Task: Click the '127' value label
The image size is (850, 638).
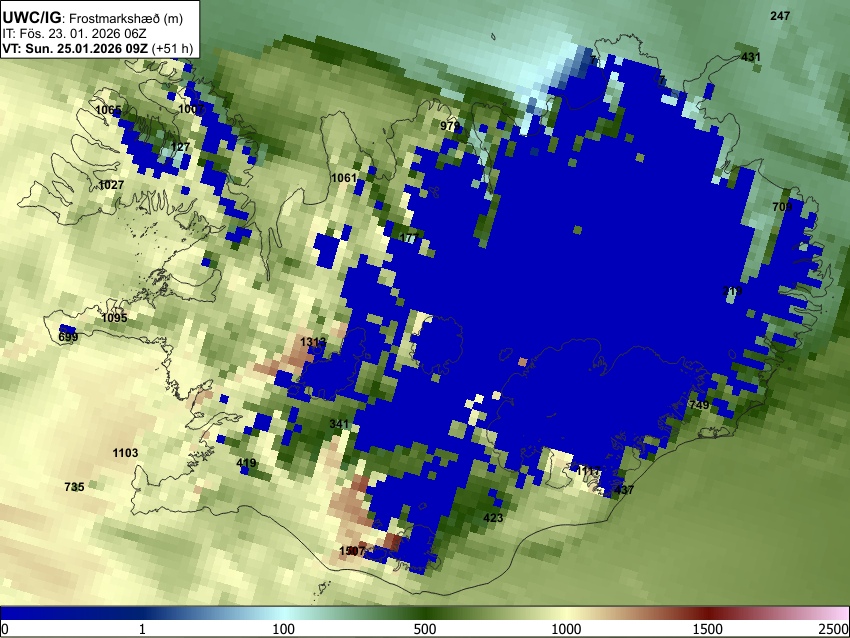Action: click(x=181, y=146)
